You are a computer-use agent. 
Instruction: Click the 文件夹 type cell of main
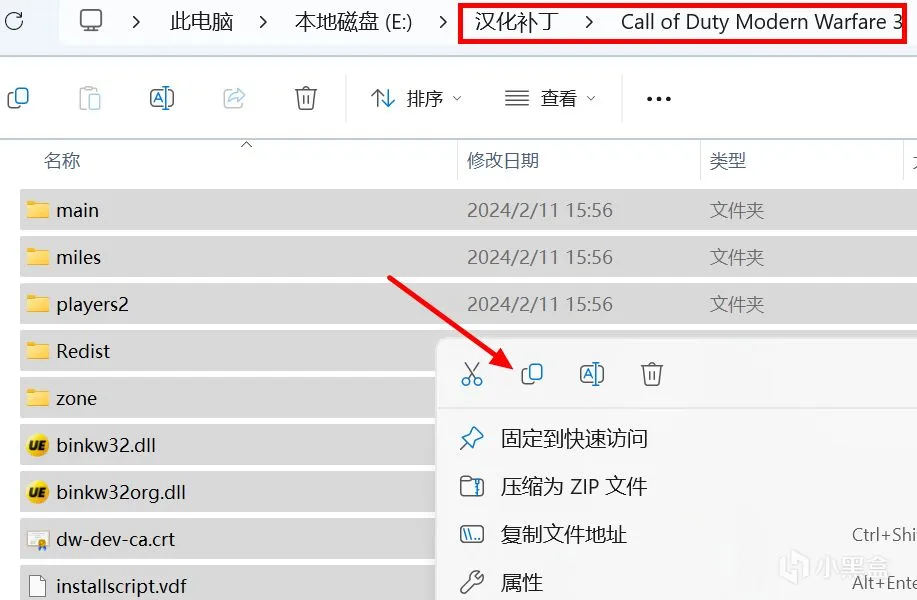[736, 211]
